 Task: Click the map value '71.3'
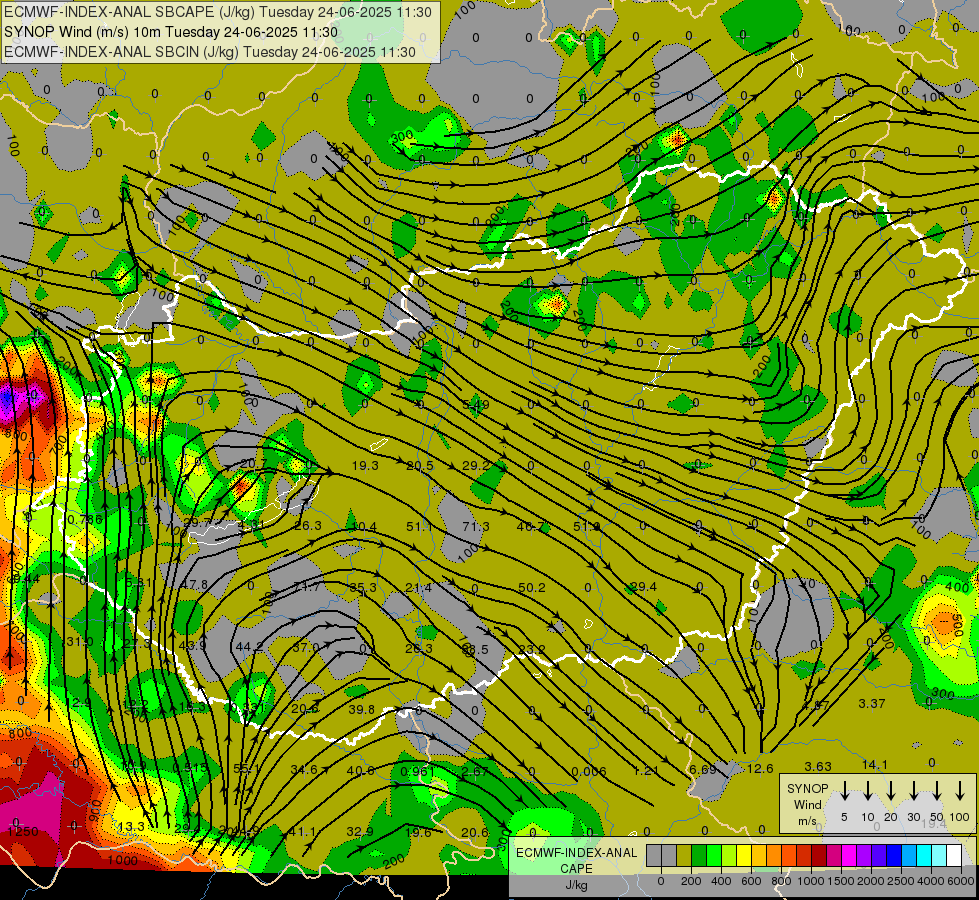tap(476, 527)
